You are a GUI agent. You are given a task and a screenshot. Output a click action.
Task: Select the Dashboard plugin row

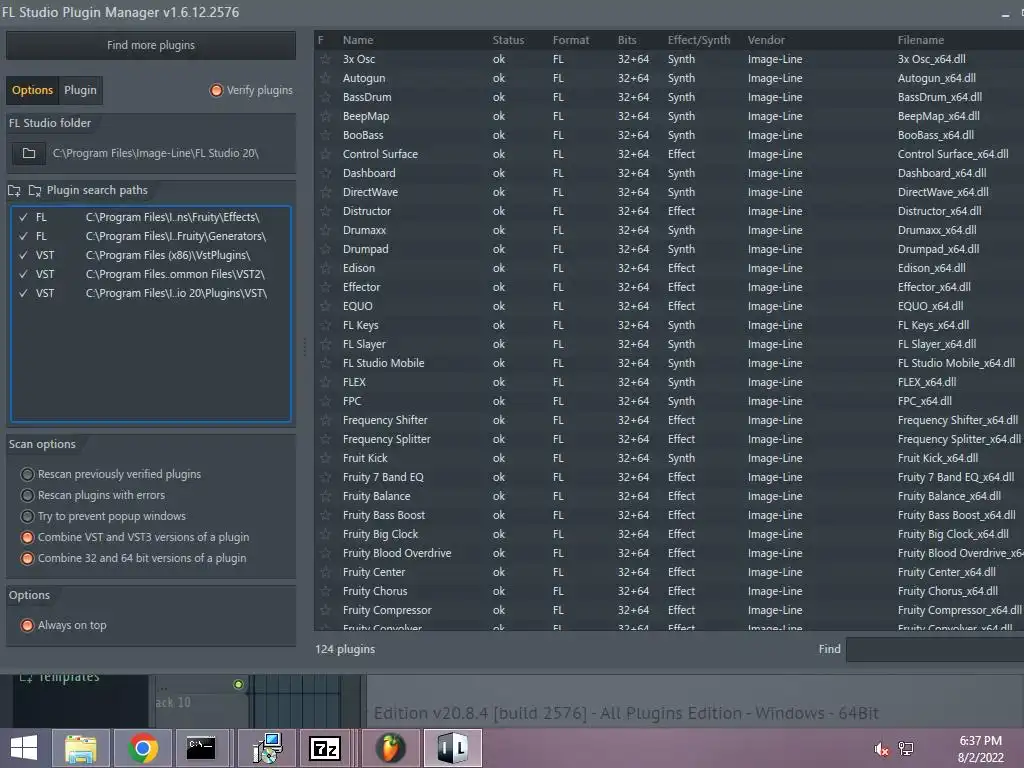(x=669, y=173)
